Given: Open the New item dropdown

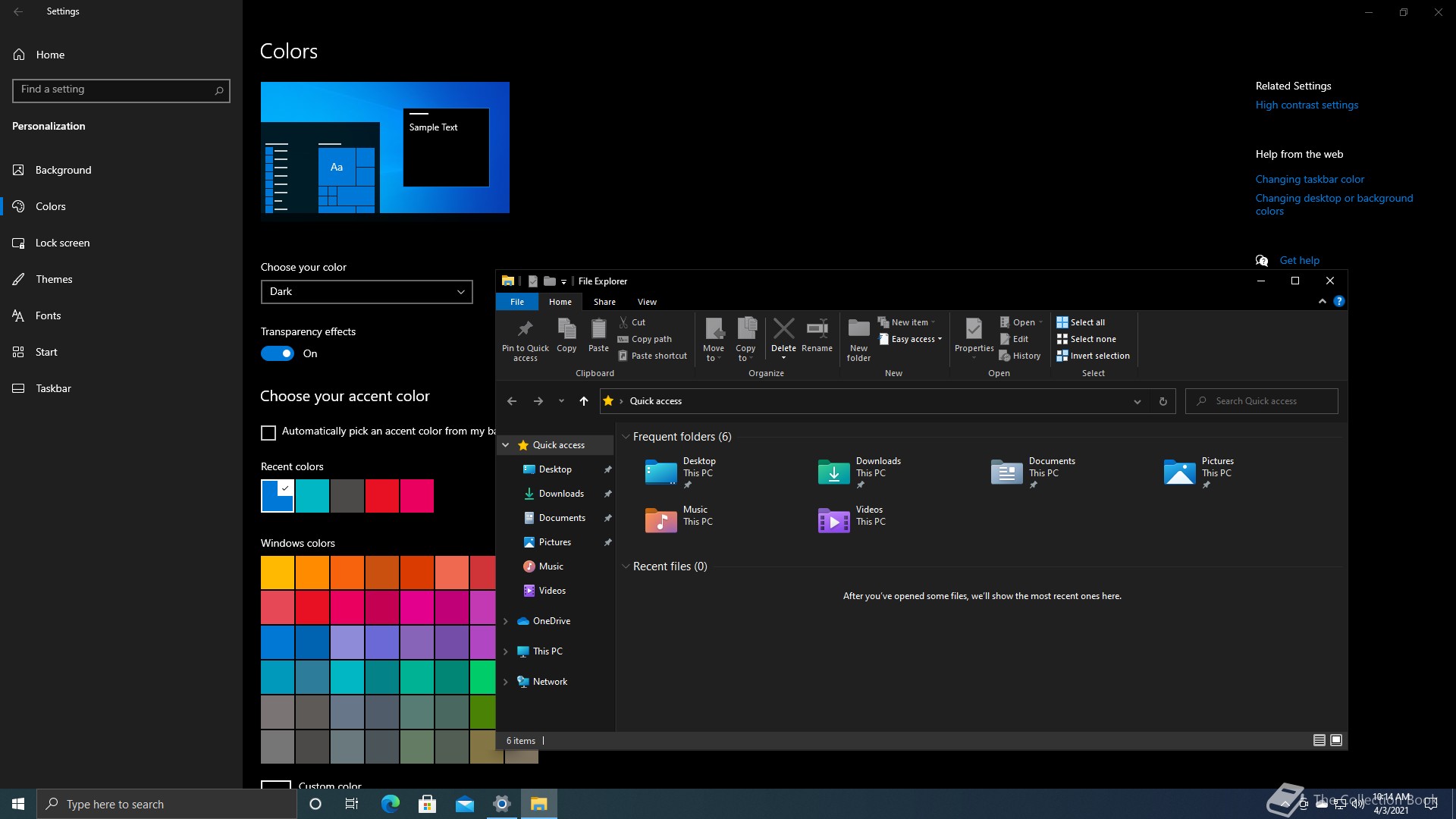Looking at the screenshot, I should (907, 322).
